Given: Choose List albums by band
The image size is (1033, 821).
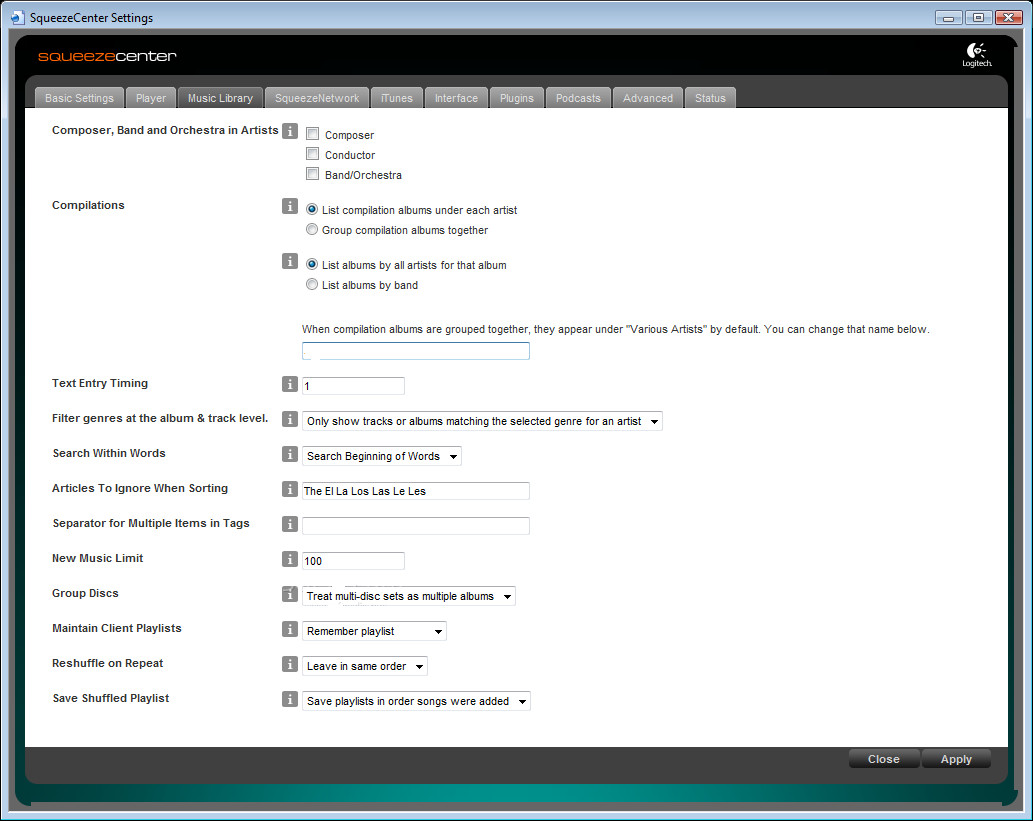Looking at the screenshot, I should 312,284.
